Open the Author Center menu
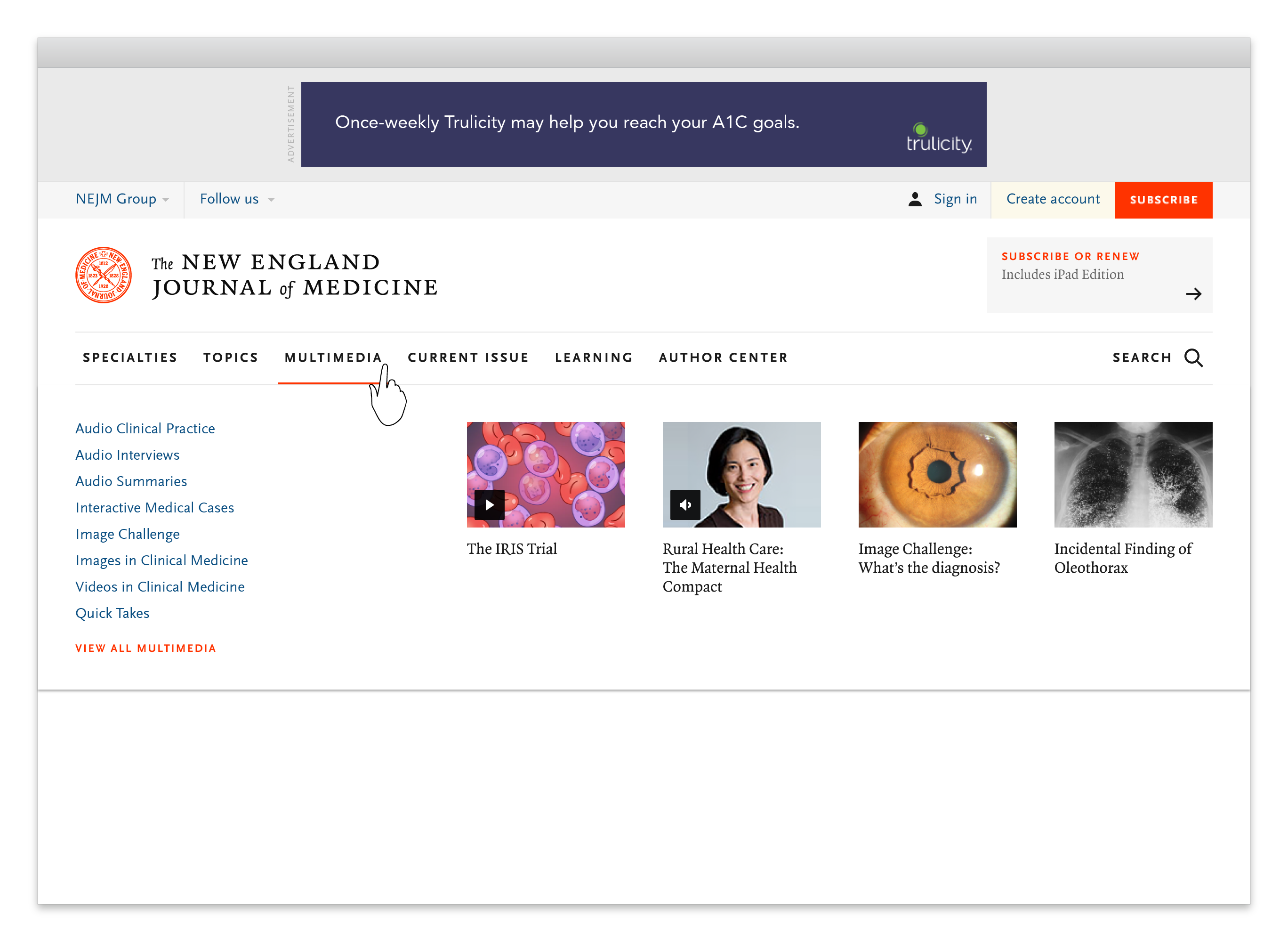The height and width of the screenshot is (942, 1288). [x=723, y=357]
